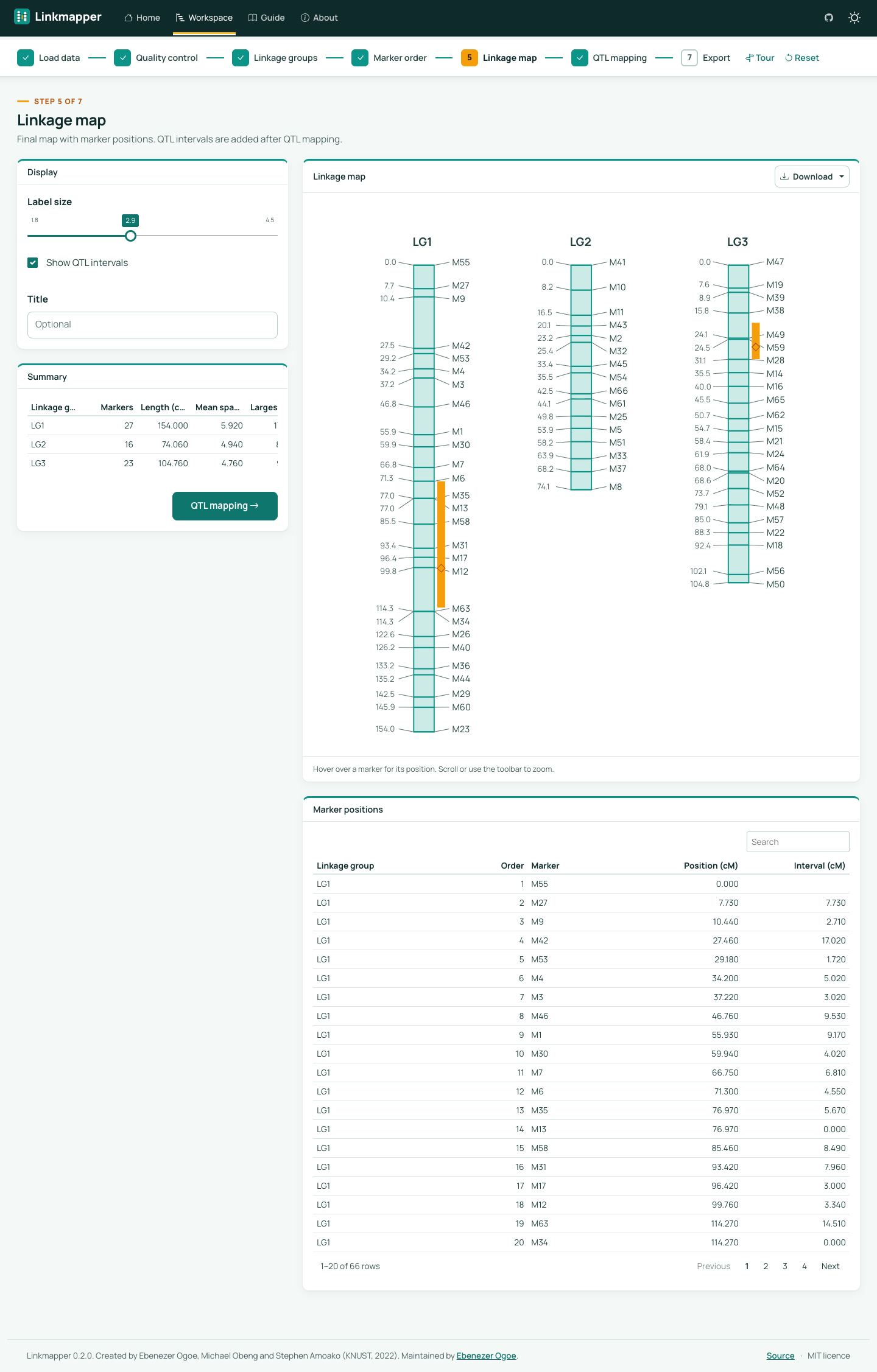Toggle the light/dark theme sun icon
The width and height of the screenshot is (877, 1372).
tap(854, 18)
